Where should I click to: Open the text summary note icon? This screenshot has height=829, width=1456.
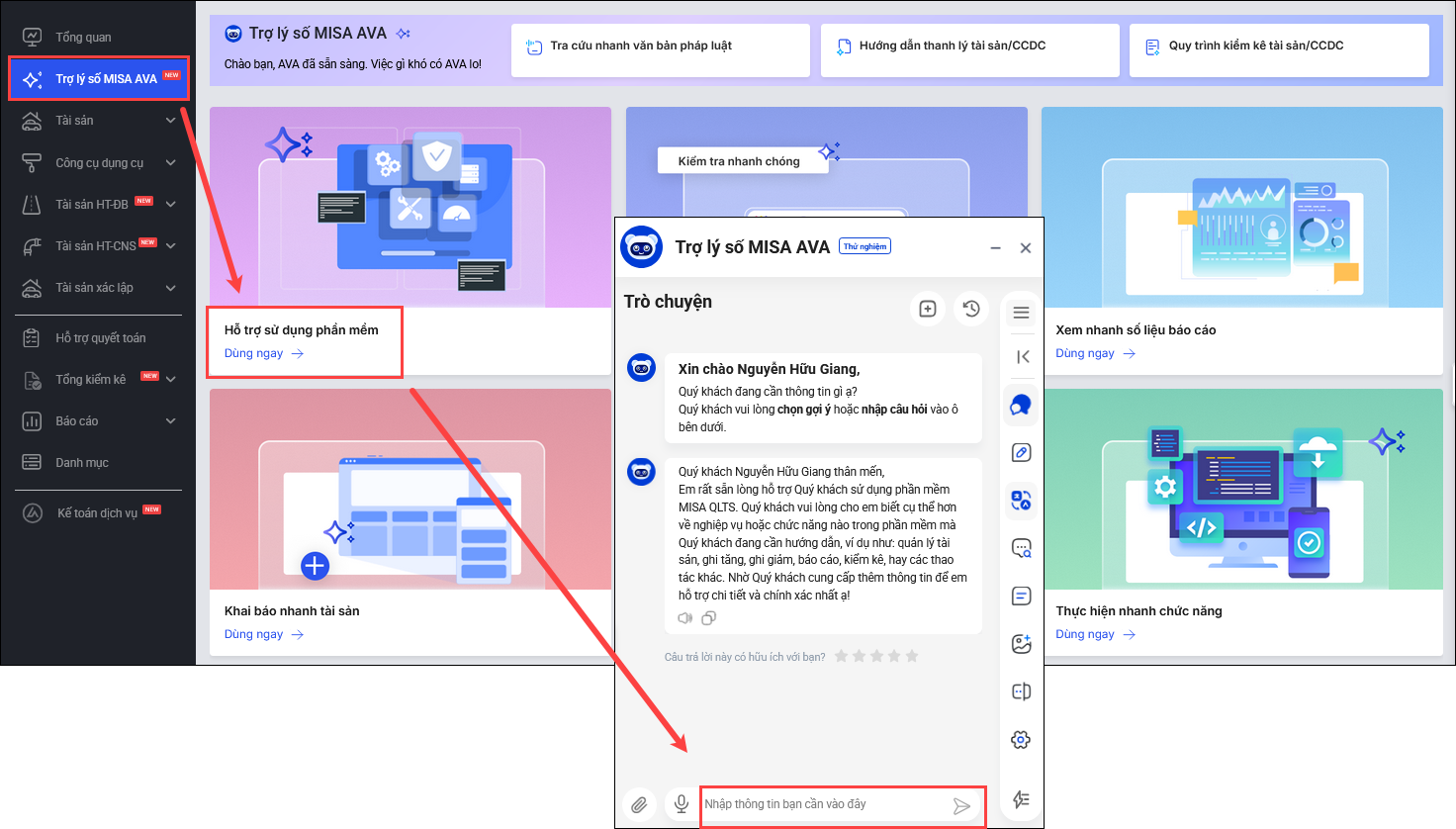point(1022,596)
